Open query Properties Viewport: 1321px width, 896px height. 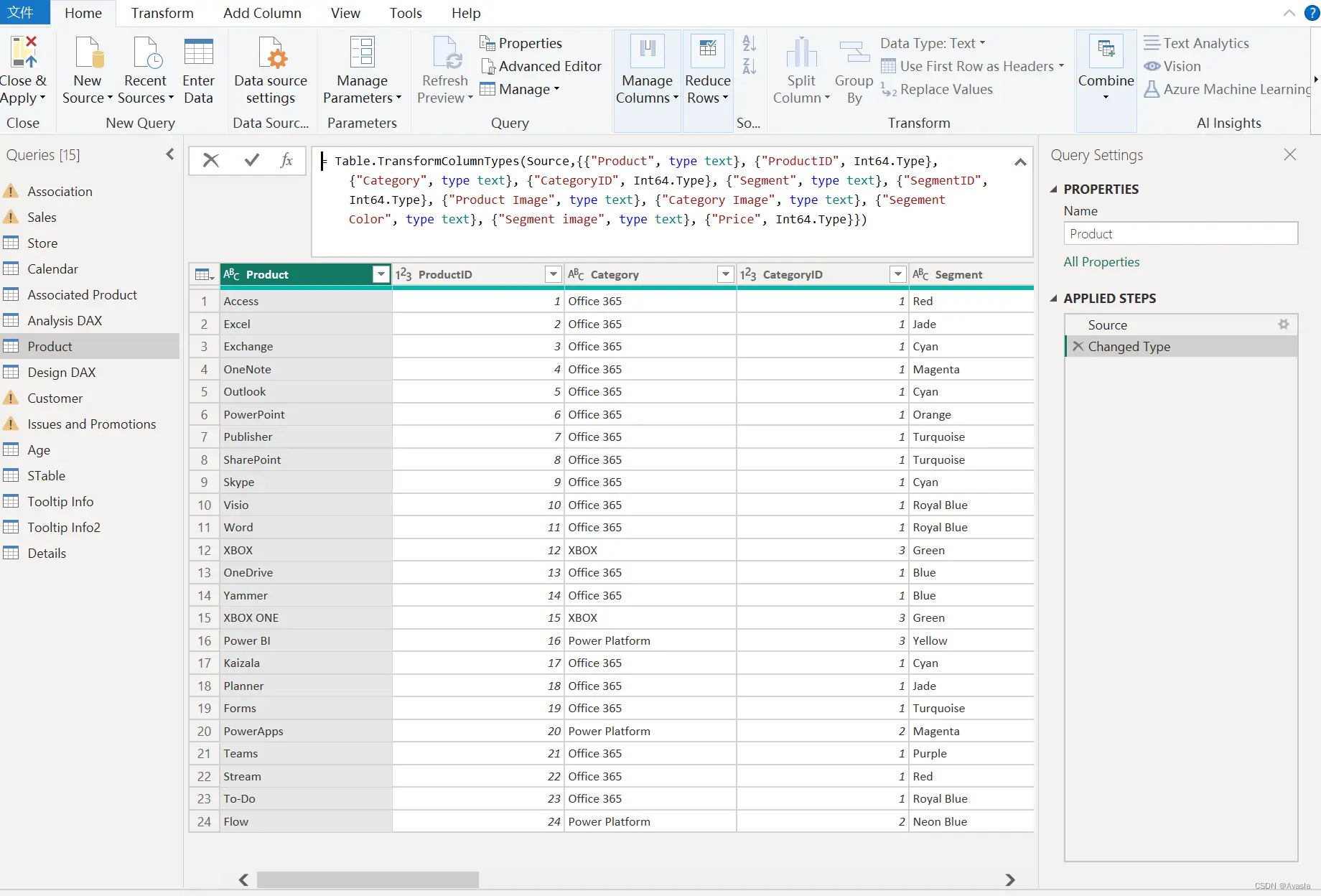click(x=521, y=43)
